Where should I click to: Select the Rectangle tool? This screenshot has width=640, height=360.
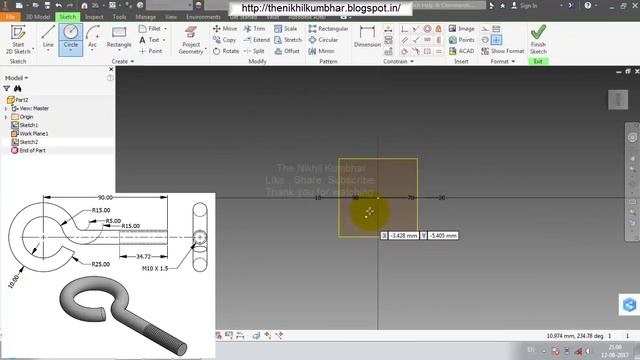point(119,38)
